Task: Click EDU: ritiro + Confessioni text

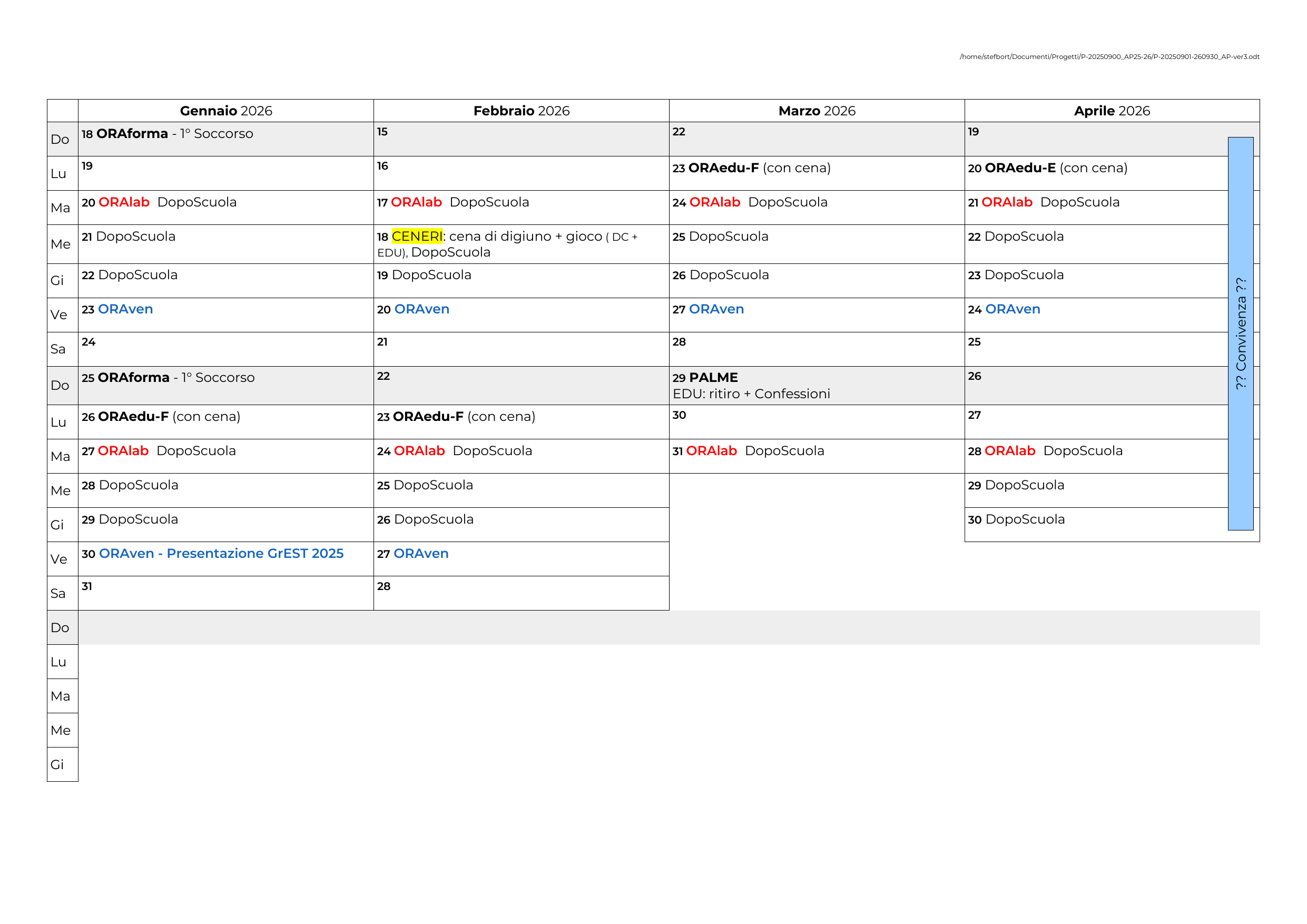Action: click(751, 394)
